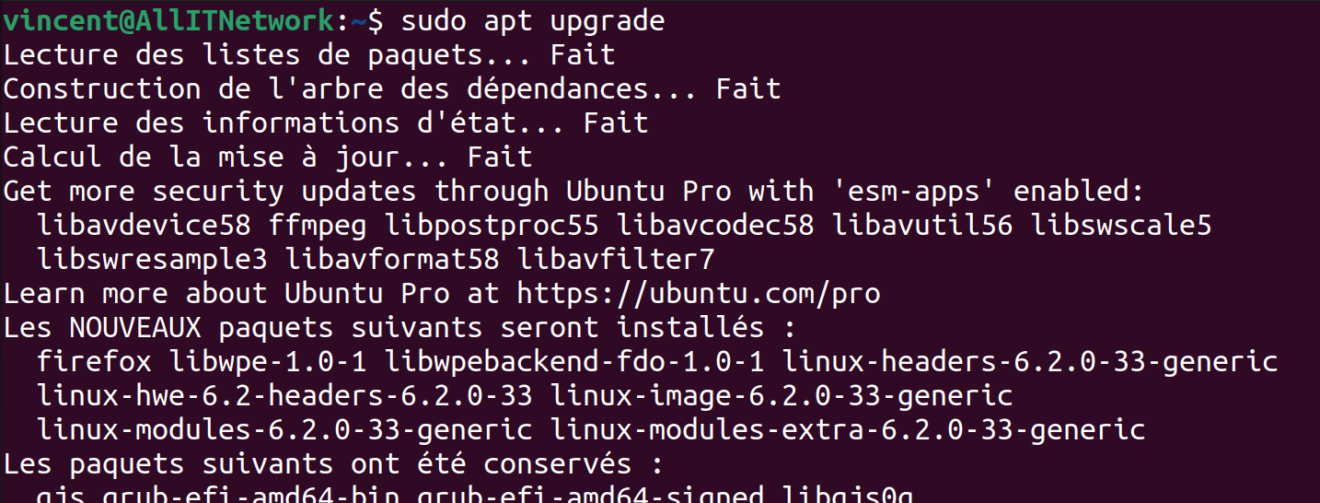Click the firefox package name

94,361
